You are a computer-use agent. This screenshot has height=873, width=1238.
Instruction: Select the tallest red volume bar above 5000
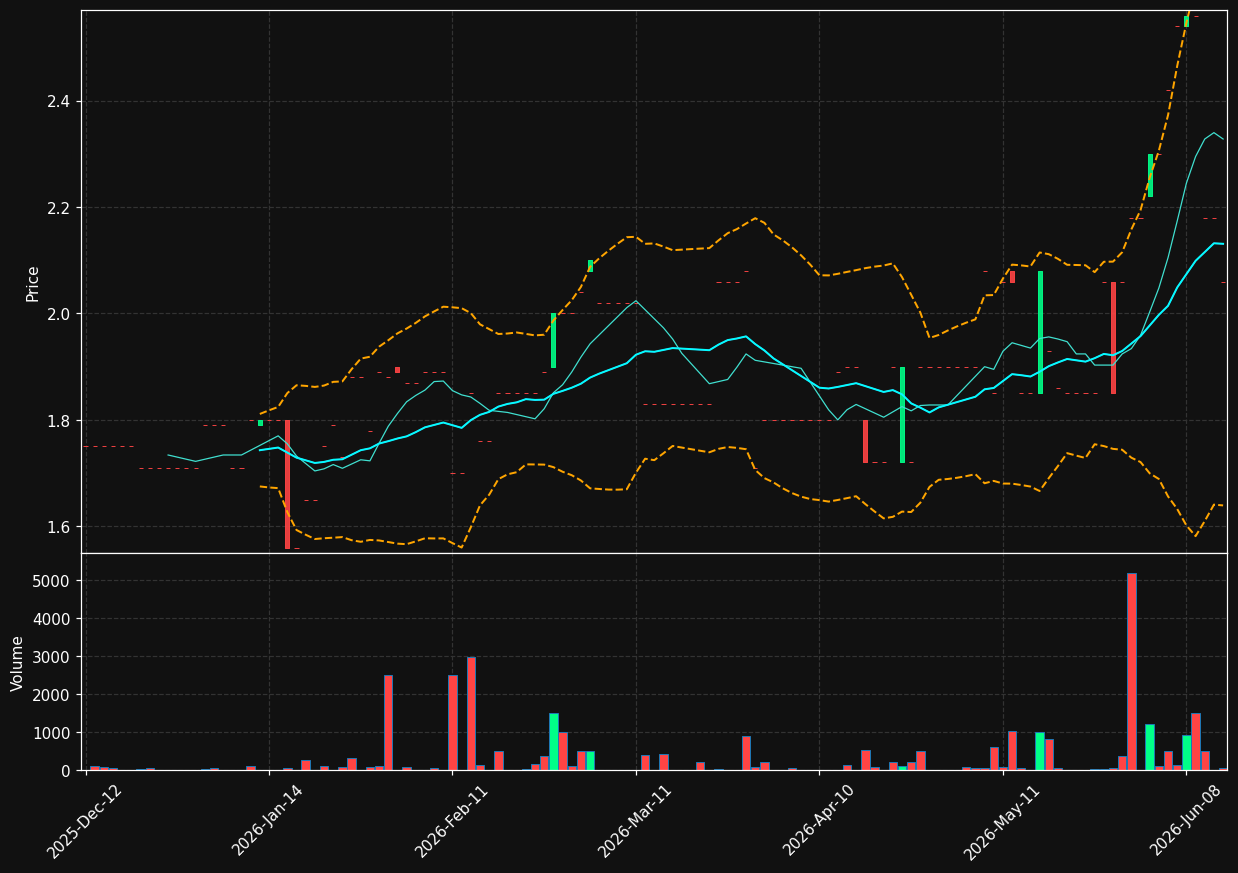pyautogui.click(x=1131, y=671)
